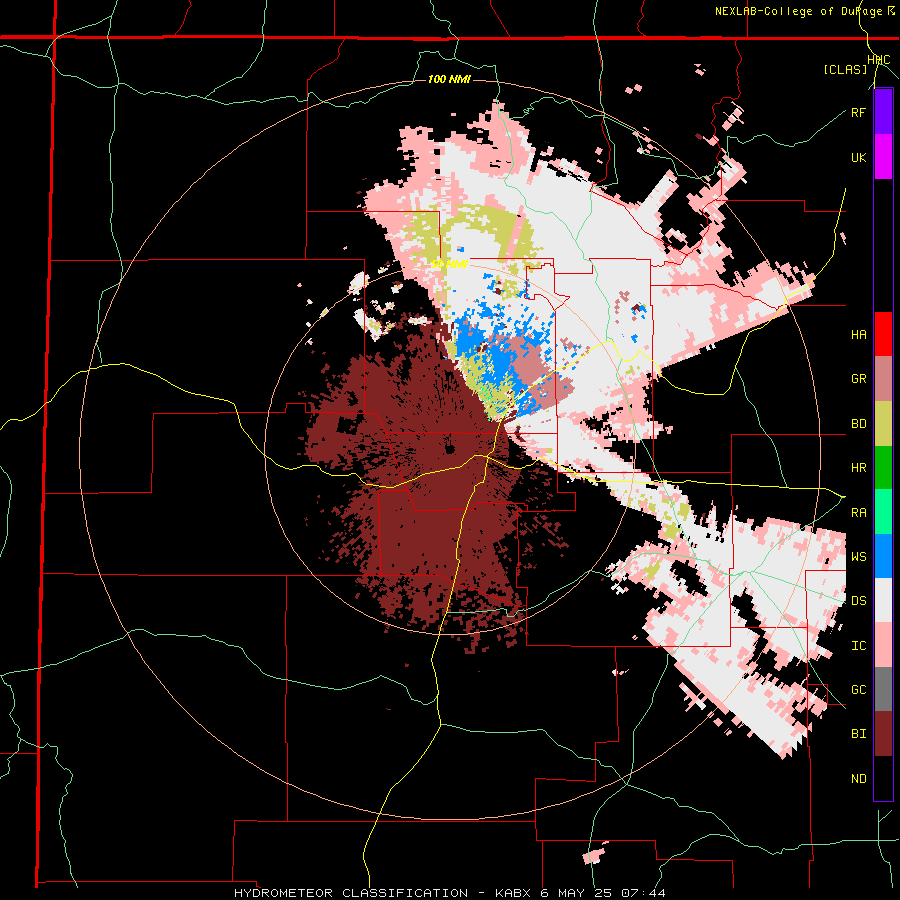
Task: Click the 'HHC' product label
Action: click(x=878, y=60)
